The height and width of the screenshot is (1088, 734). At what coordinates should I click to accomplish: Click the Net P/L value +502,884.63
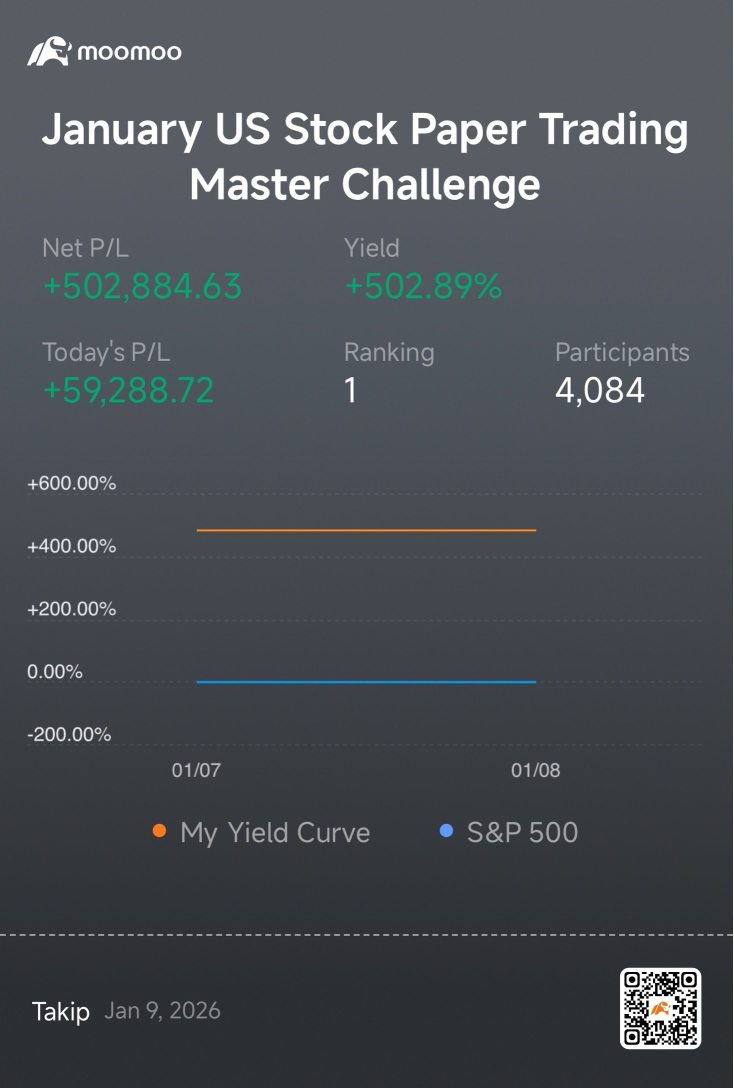(x=142, y=286)
